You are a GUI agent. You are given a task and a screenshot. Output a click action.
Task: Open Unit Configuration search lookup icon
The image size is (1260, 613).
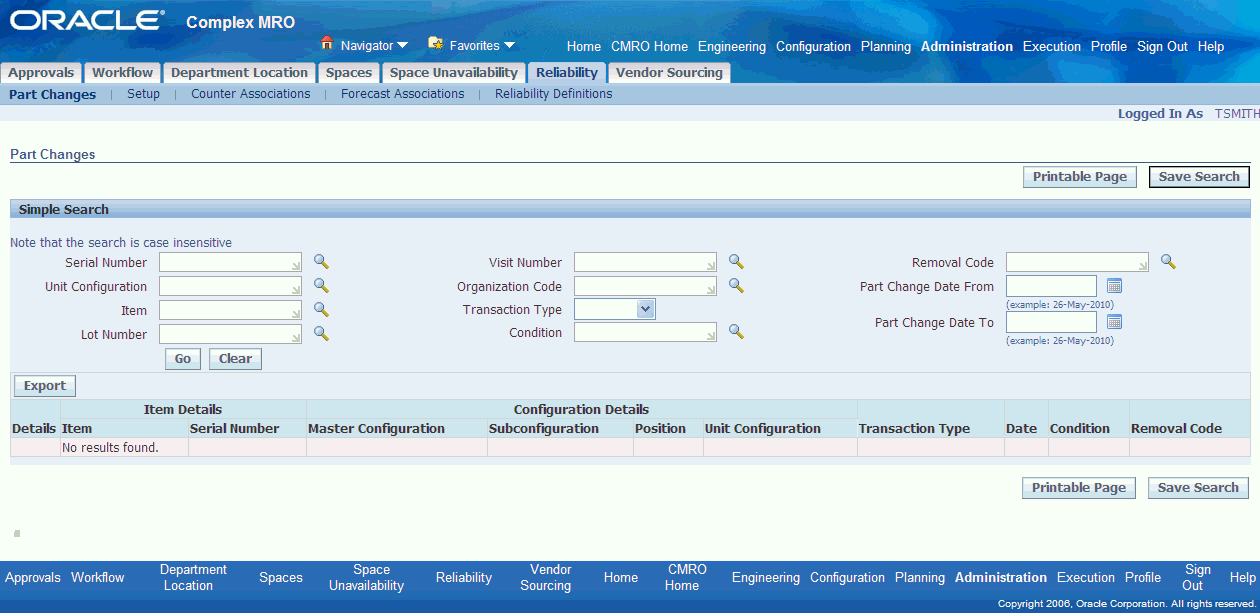(321, 286)
